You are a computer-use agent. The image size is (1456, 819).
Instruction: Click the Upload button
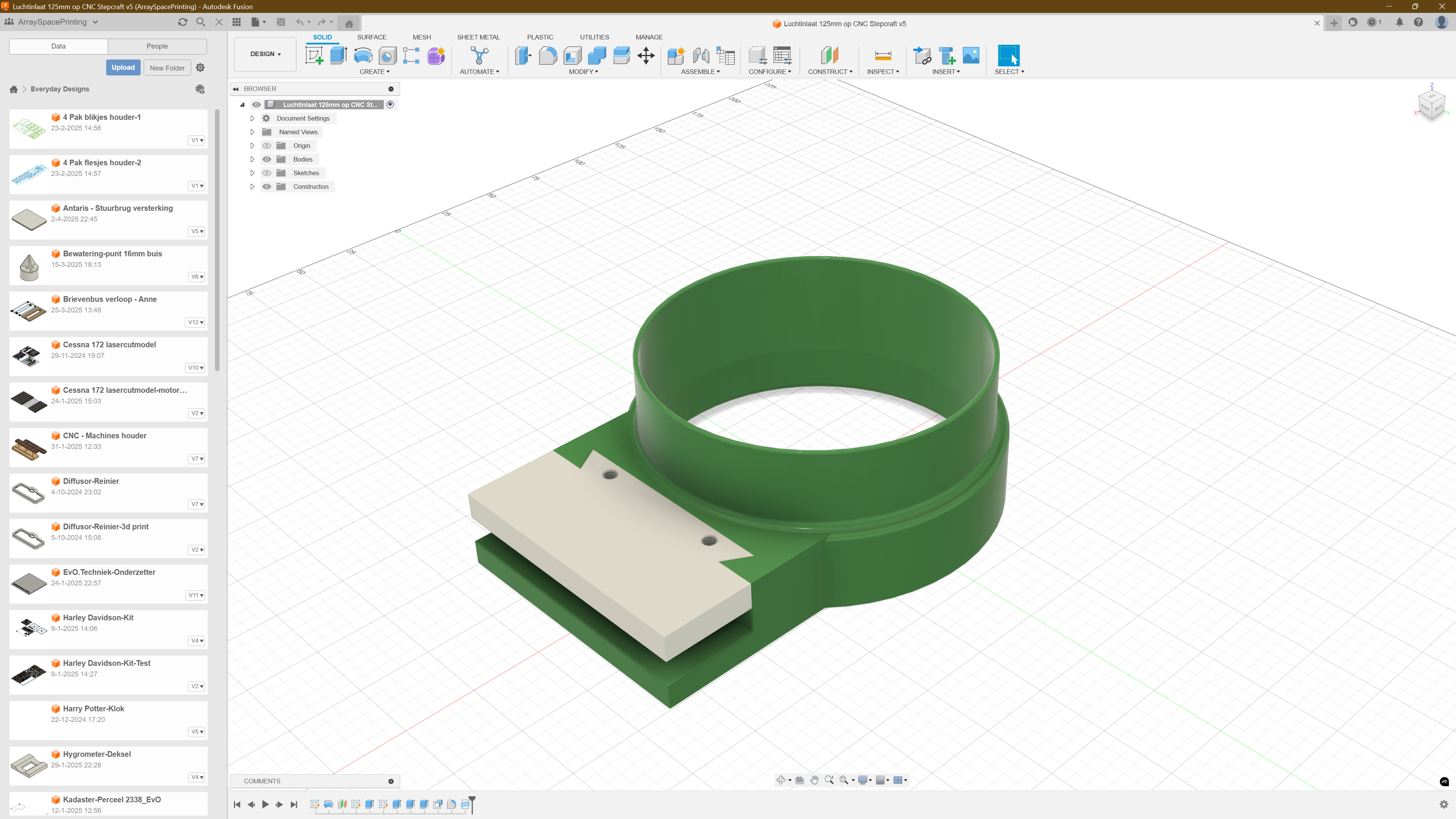pos(122,67)
